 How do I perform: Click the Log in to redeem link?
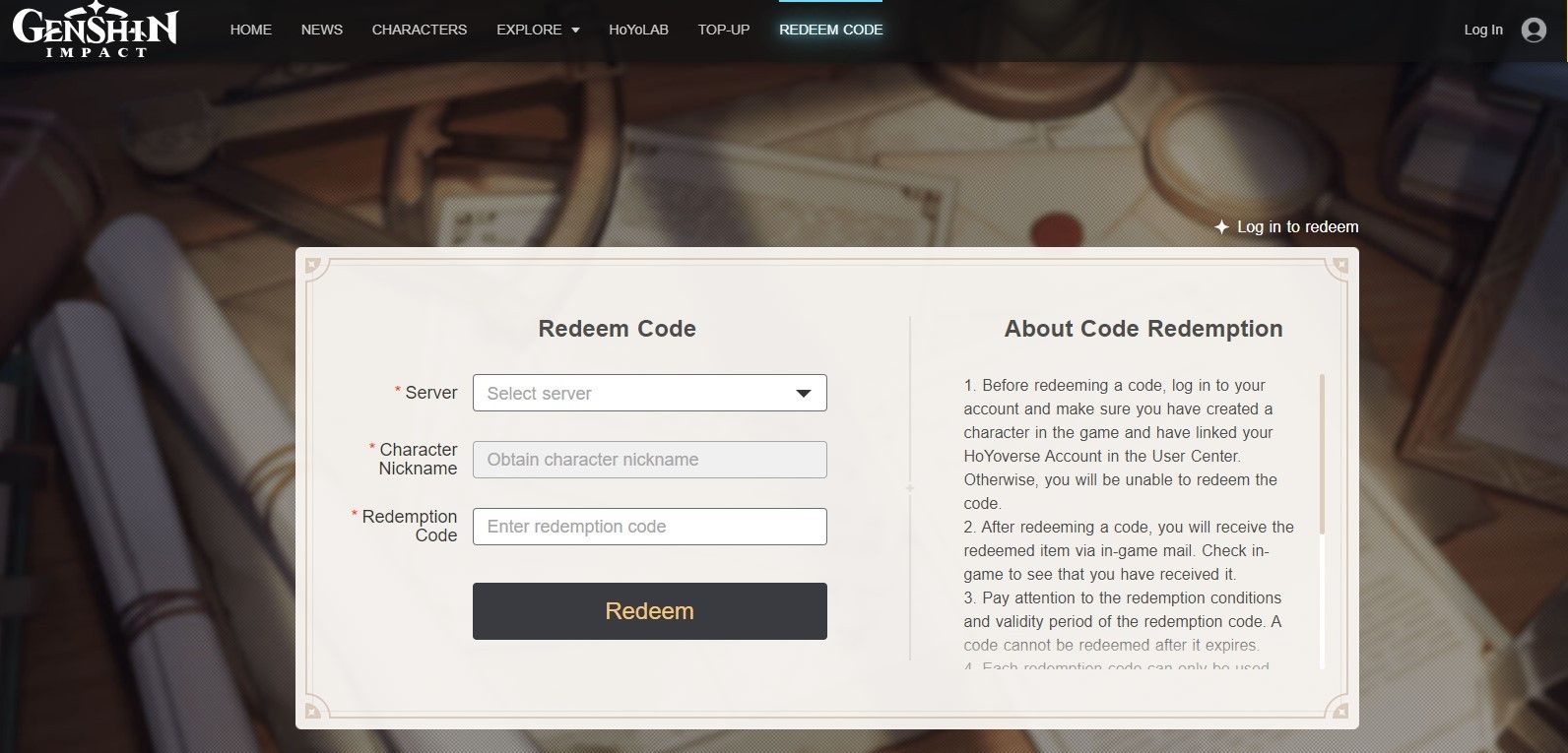pos(1297,227)
